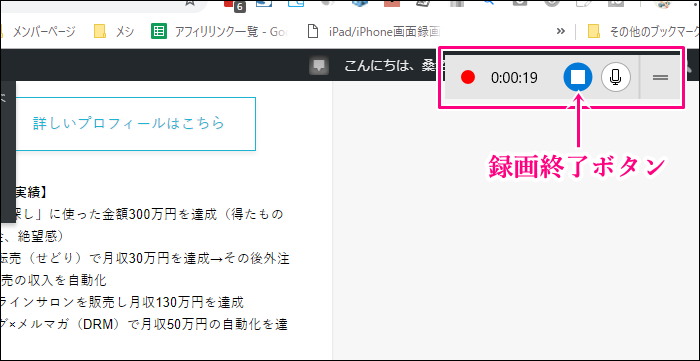700x361 pixels.
Task: Click the line mentioning DRM 月収50万円
Action: tap(143, 324)
